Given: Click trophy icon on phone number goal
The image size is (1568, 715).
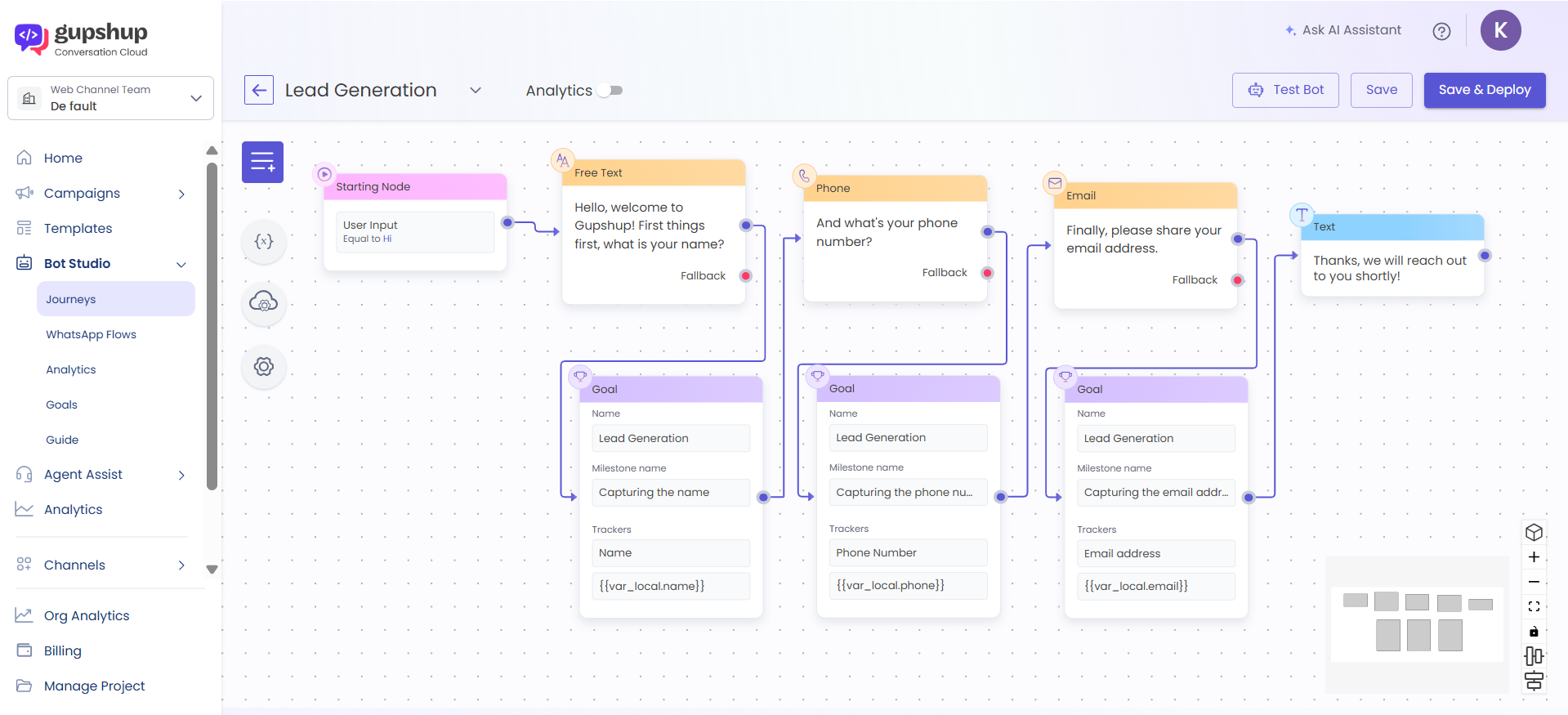Looking at the screenshot, I should pos(817,376).
